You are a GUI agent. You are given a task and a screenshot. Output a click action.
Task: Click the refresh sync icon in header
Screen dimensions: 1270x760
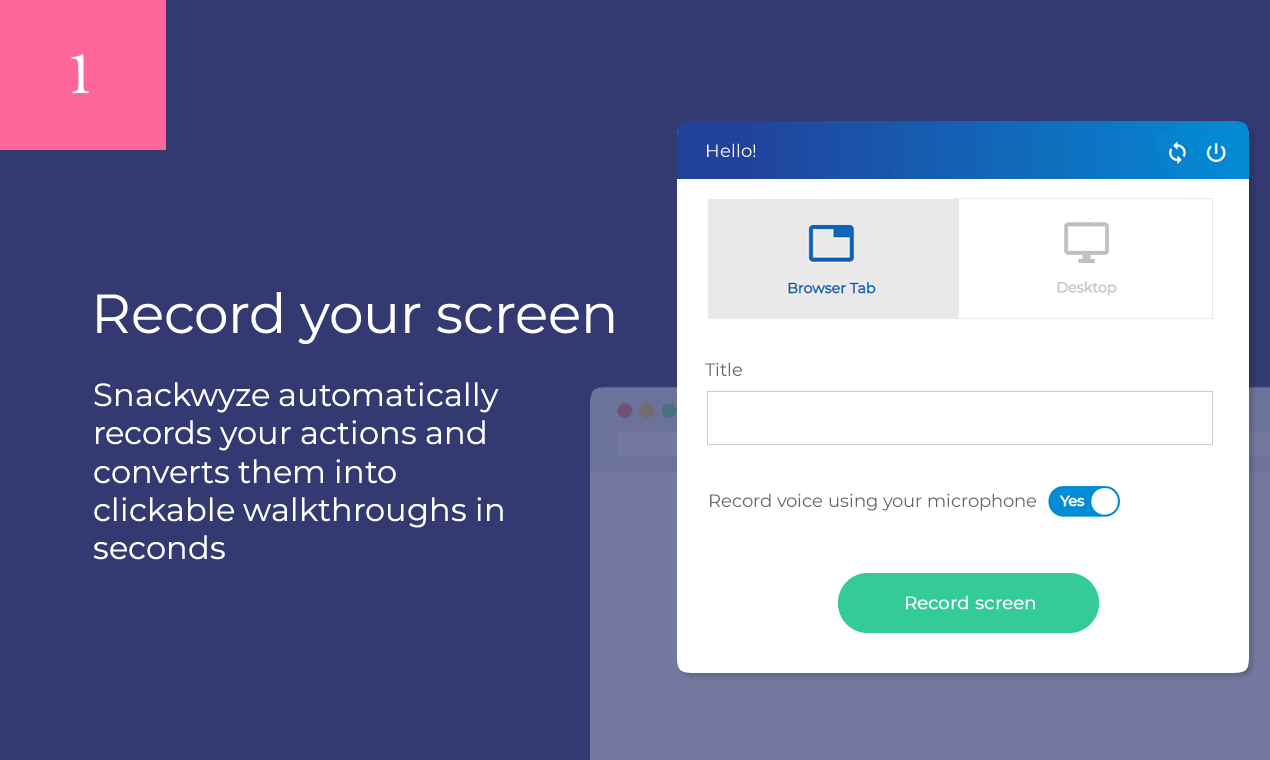pos(1177,152)
